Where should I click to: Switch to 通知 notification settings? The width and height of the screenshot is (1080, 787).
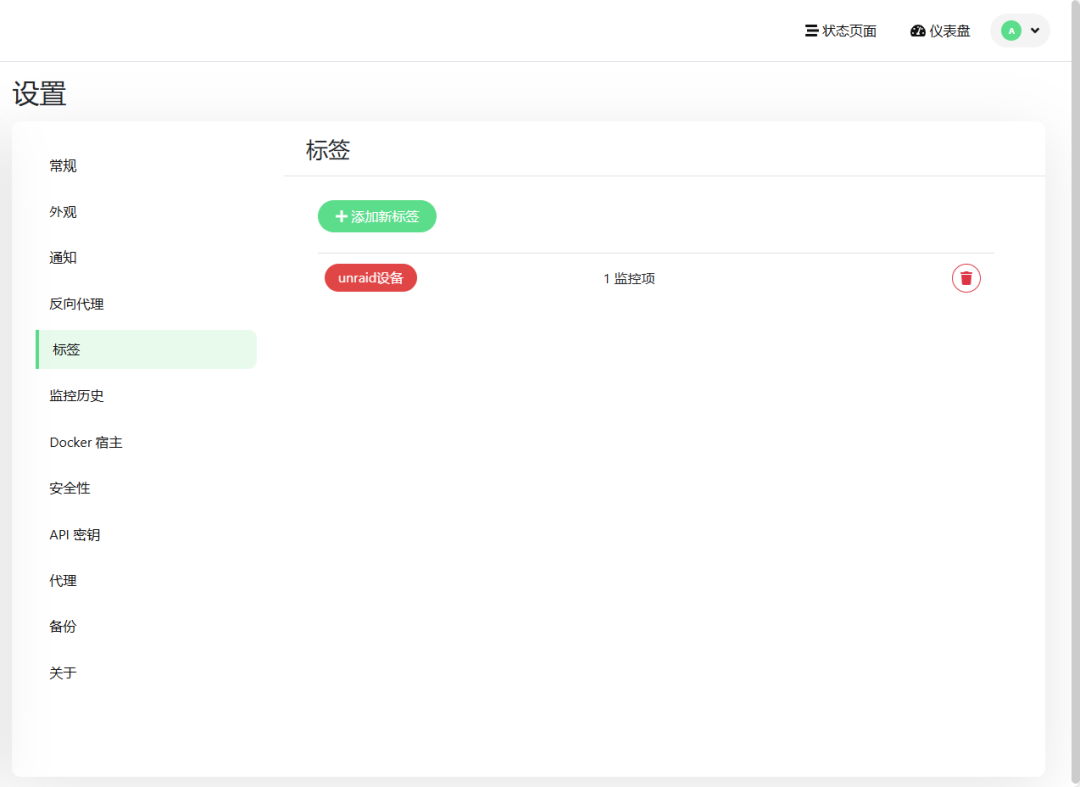tap(63, 258)
